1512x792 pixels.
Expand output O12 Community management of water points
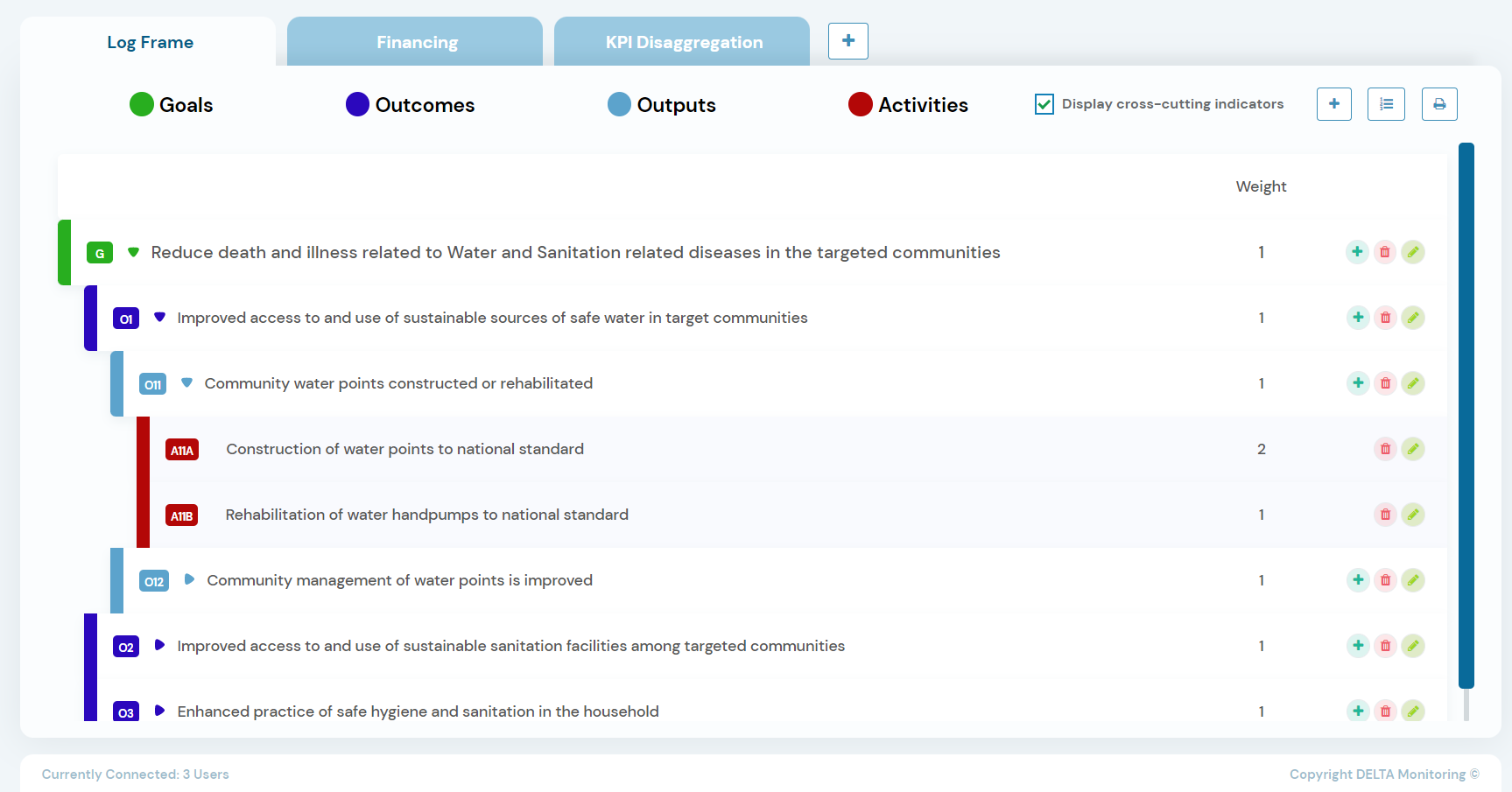coord(189,579)
